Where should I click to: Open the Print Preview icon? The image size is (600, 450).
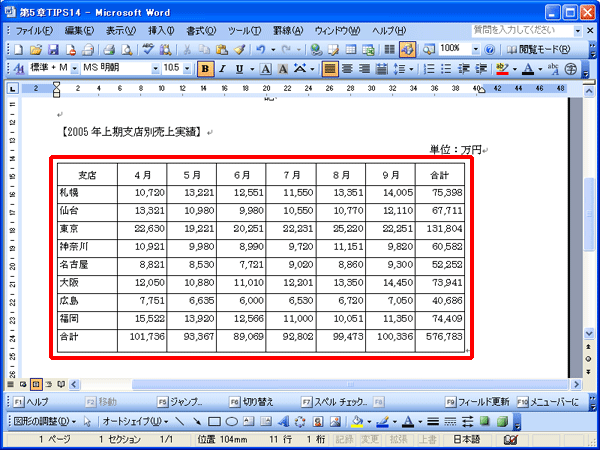(126, 50)
